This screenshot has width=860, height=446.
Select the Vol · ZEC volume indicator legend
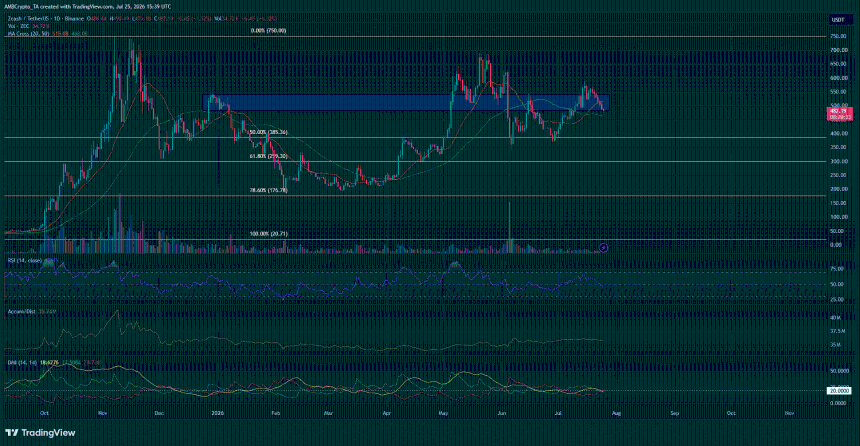click(19, 26)
